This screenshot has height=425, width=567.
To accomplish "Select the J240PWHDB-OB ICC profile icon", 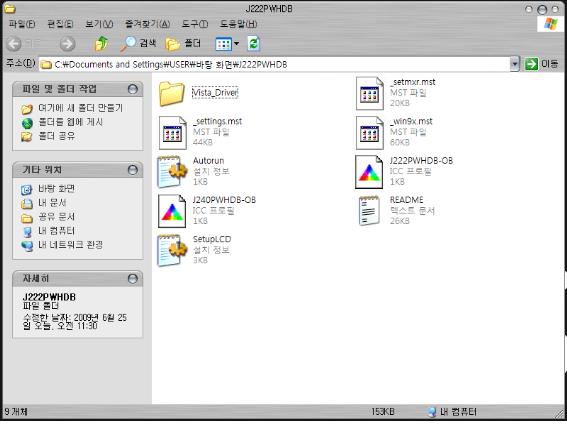I will [x=172, y=211].
